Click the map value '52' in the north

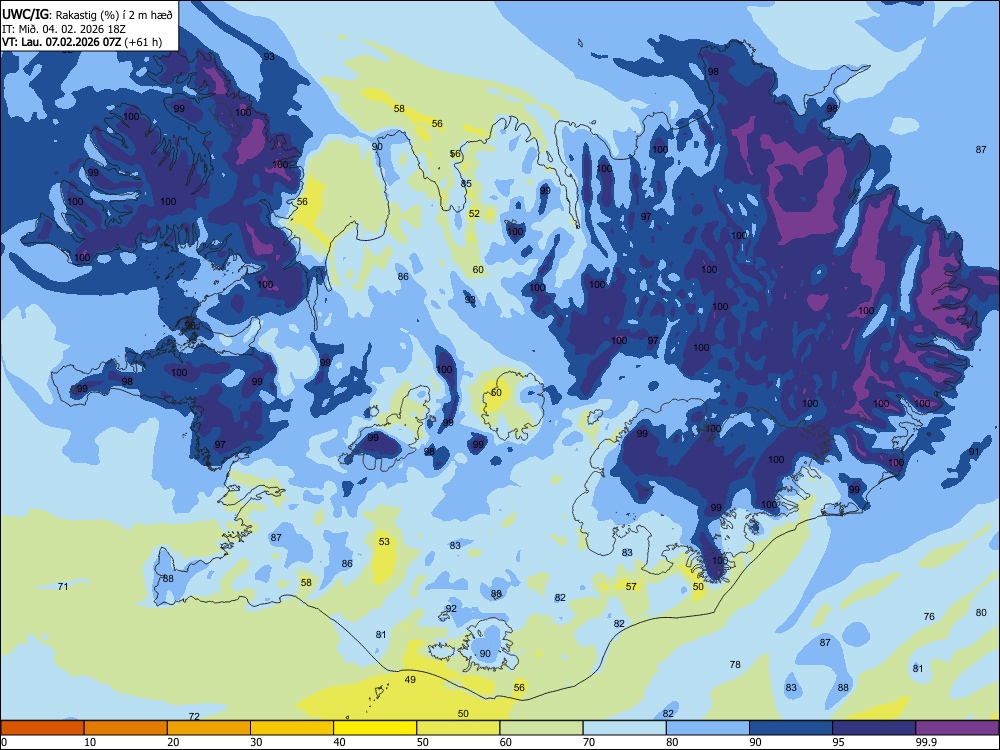pos(474,214)
